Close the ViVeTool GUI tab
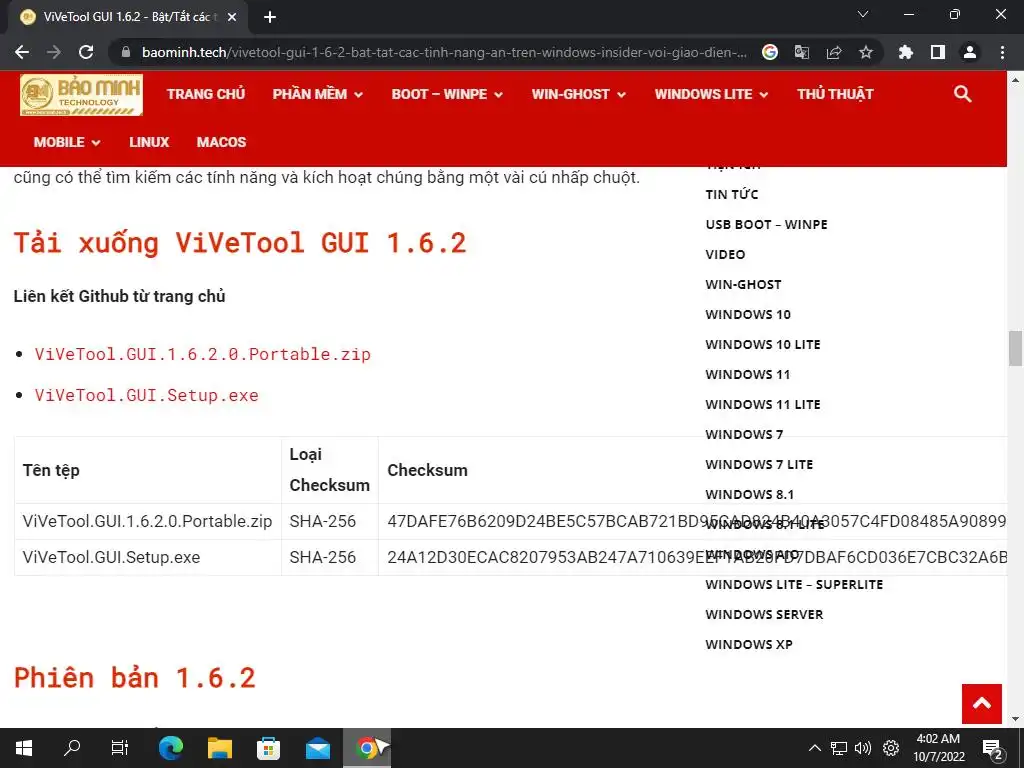This screenshot has height=768, width=1024. coord(232,17)
